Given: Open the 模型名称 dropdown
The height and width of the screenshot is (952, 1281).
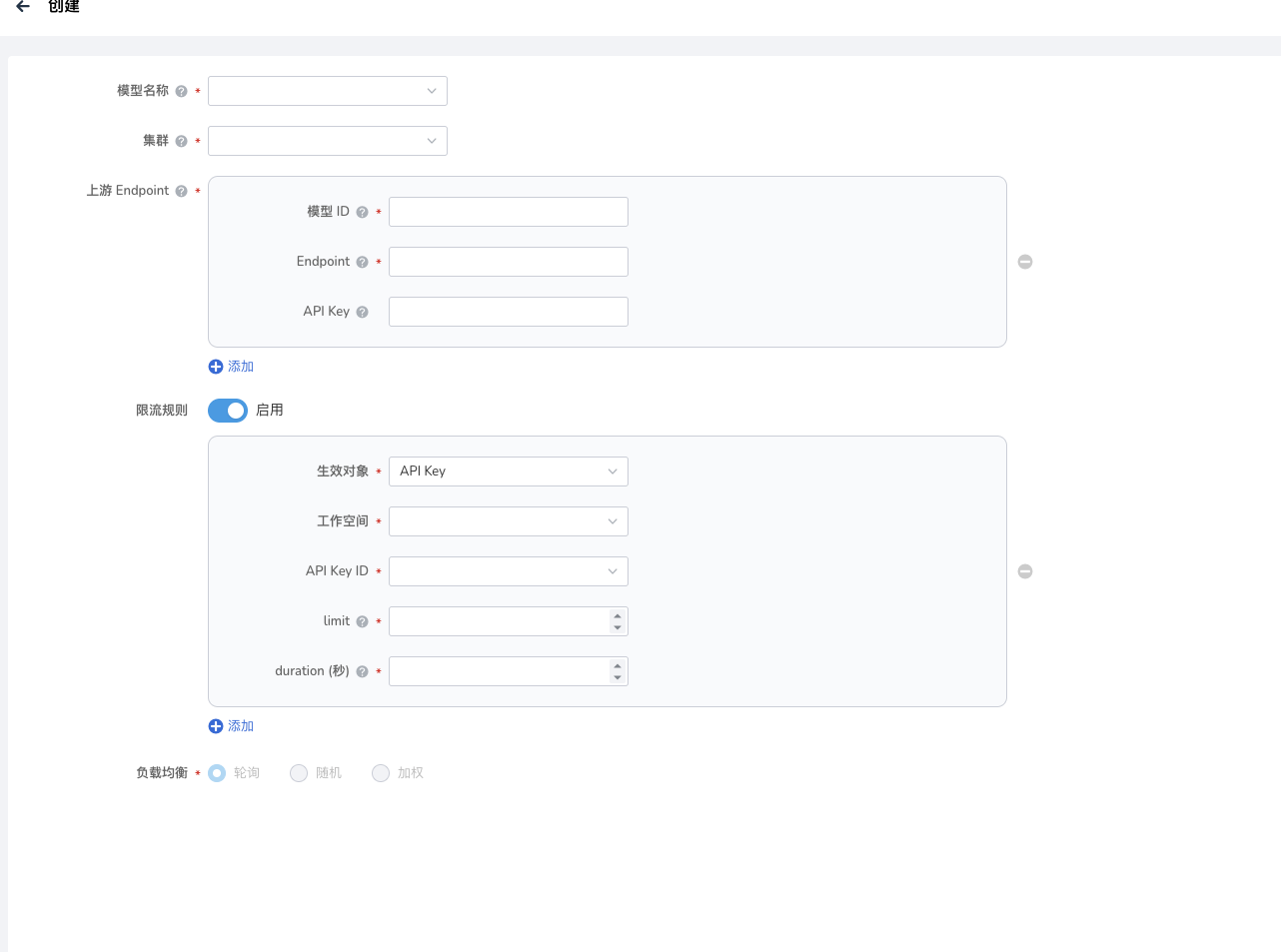Looking at the screenshot, I should [327, 91].
